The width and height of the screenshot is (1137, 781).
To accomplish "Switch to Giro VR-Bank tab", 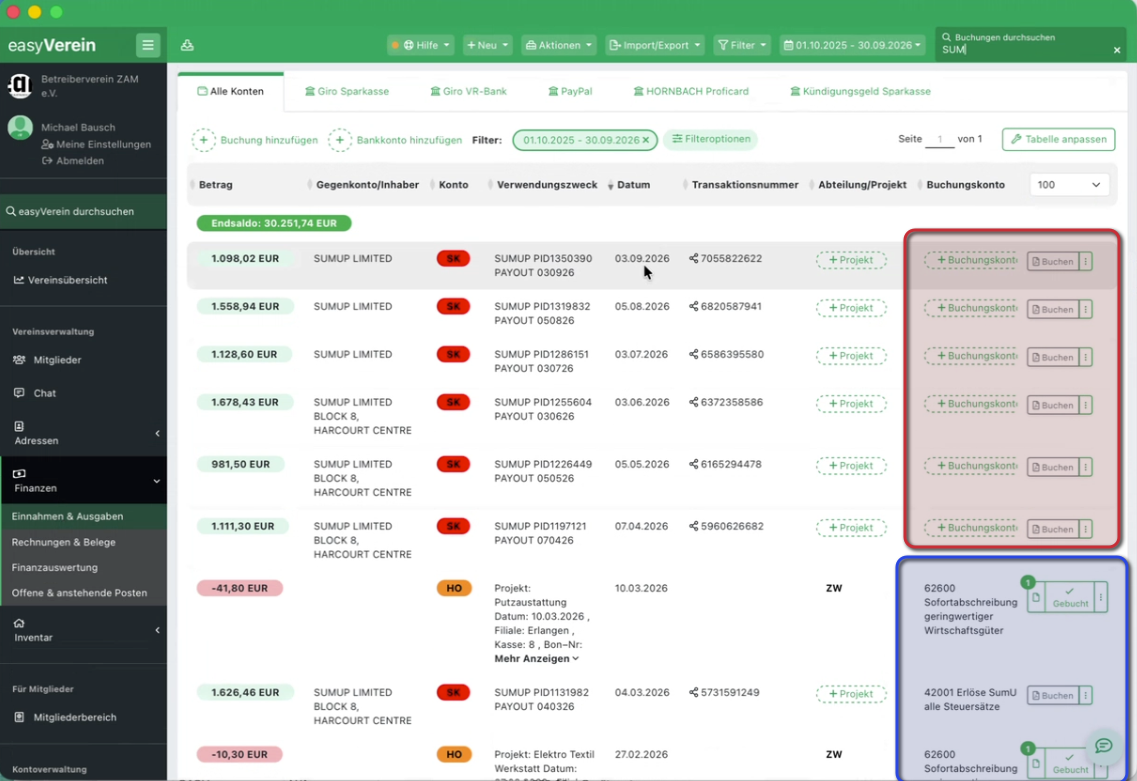I will (468, 91).
